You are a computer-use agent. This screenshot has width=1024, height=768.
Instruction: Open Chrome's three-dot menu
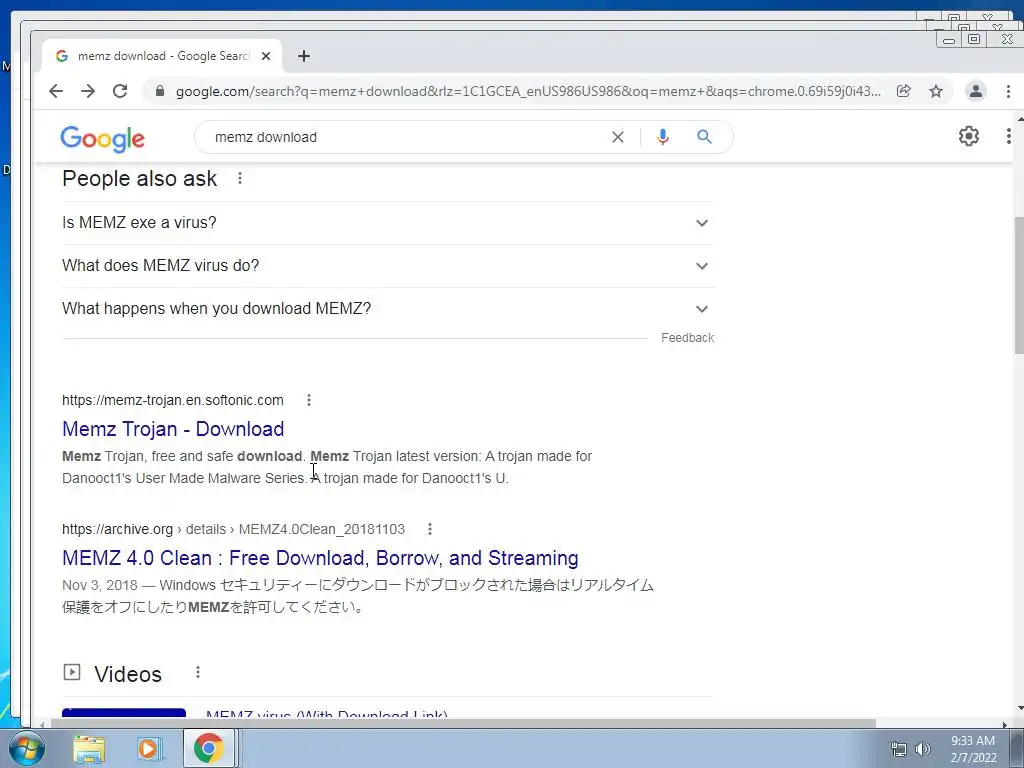click(x=1008, y=91)
